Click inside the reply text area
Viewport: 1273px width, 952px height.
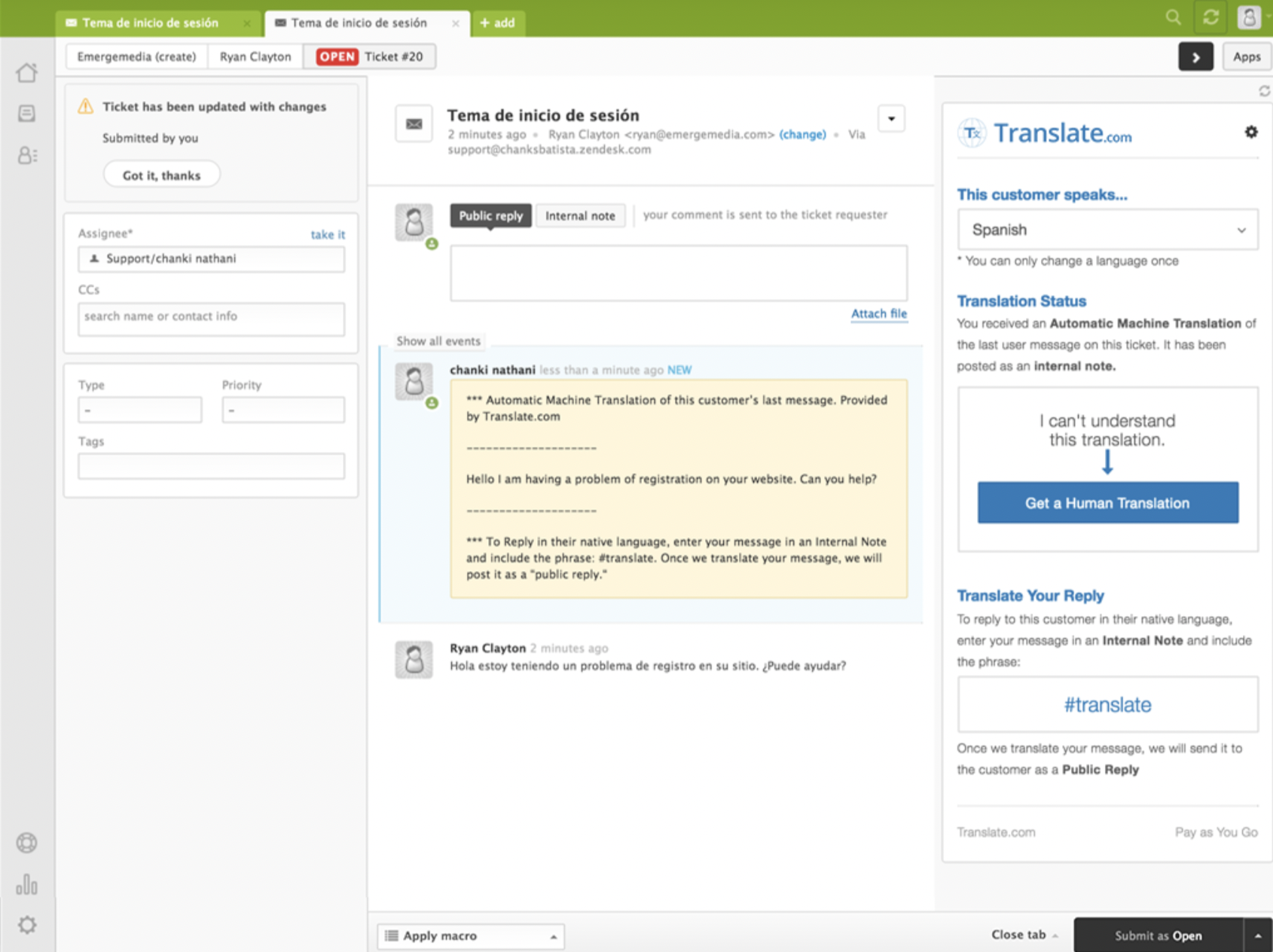click(x=677, y=273)
